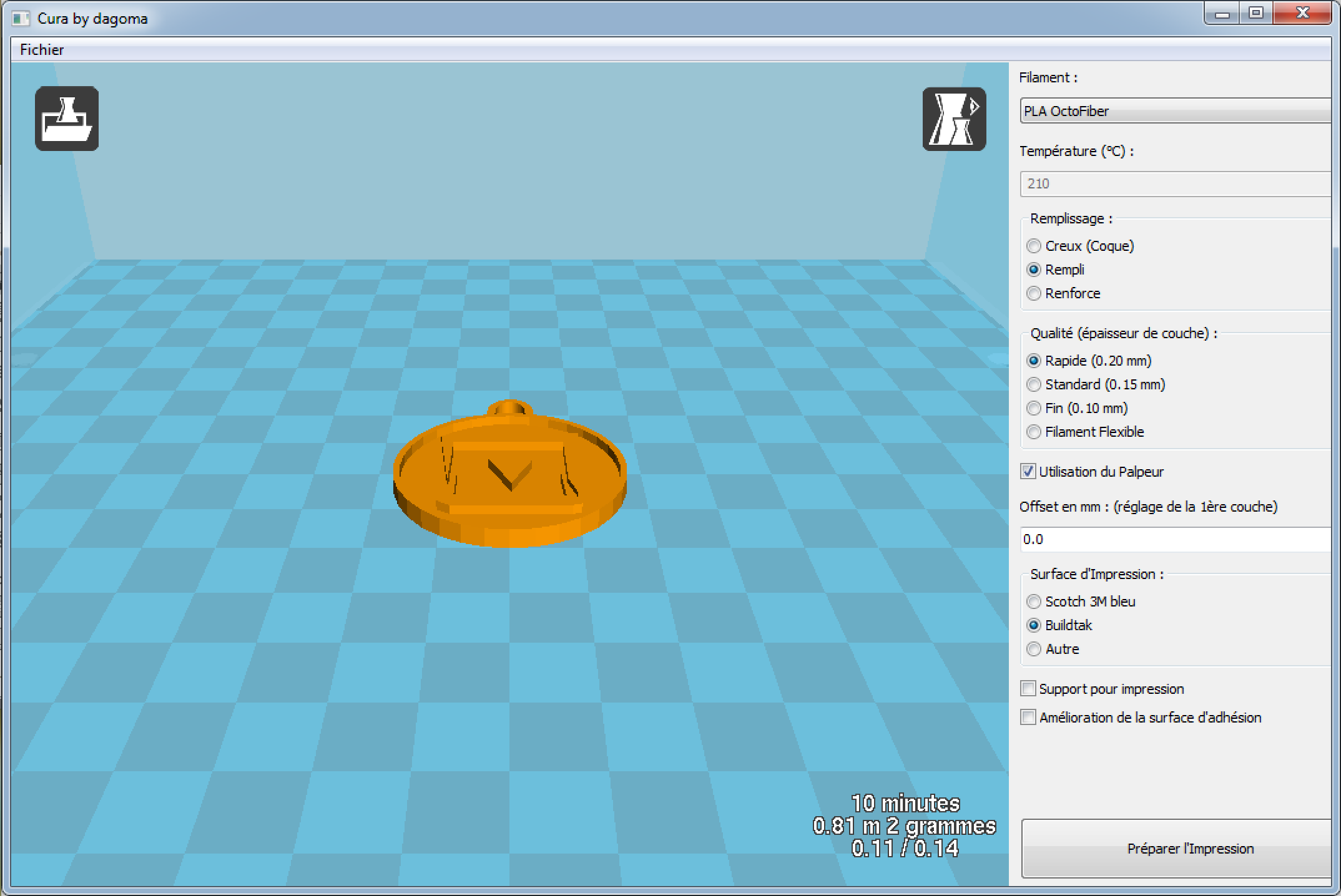The height and width of the screenshot is (896, 1341).
Task: Open the Fichier menu
Action: tap(42, 50)
